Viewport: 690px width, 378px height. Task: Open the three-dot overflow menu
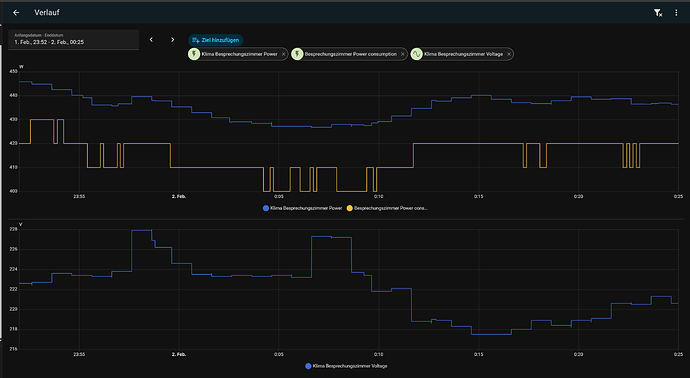tap(676, 13)
